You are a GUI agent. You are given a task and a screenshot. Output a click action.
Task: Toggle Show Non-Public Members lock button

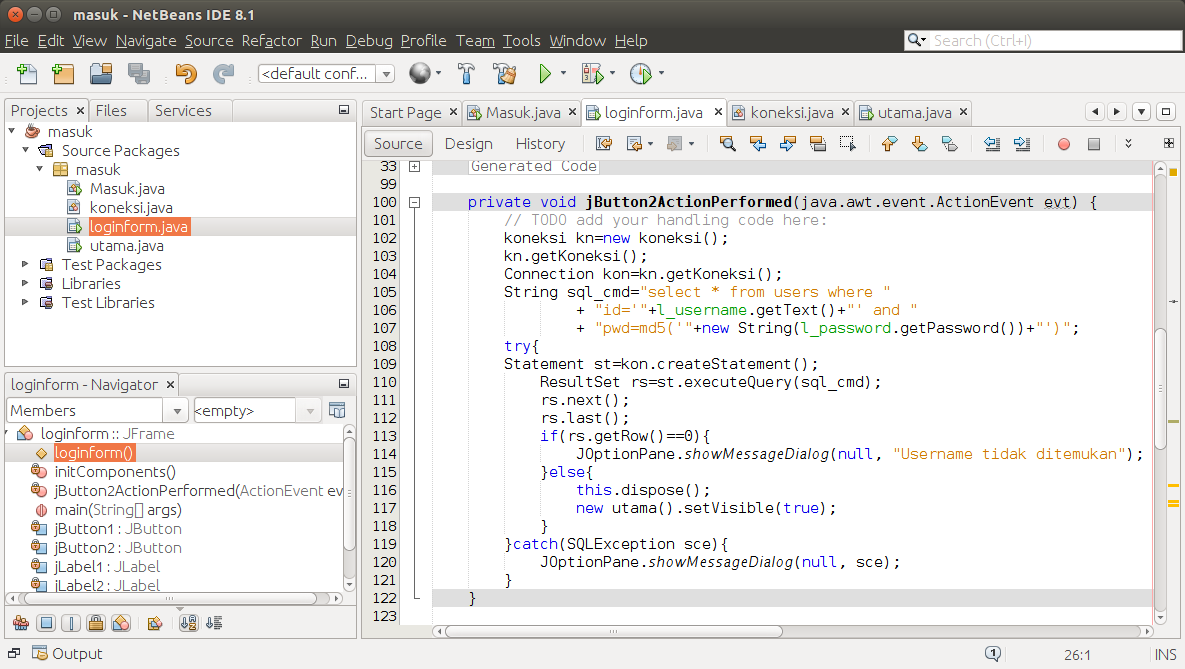95,623
